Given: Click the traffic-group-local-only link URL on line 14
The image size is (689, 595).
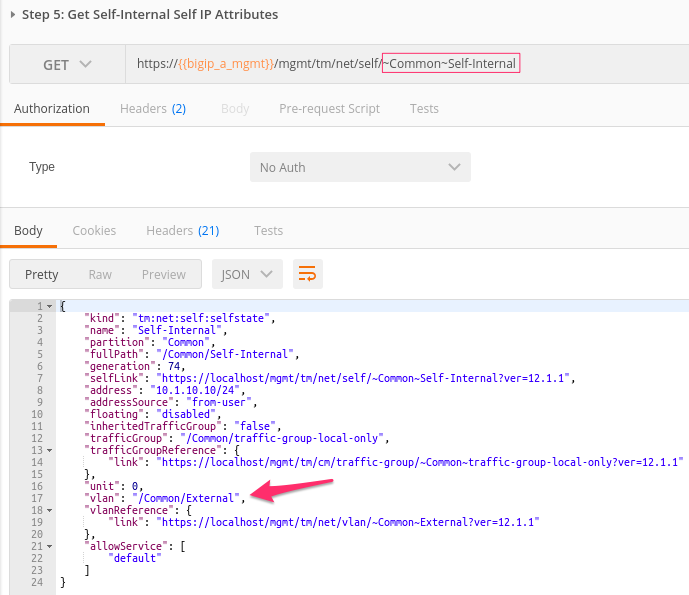Looking at the screenshot, I should click(x=420, y=462).
